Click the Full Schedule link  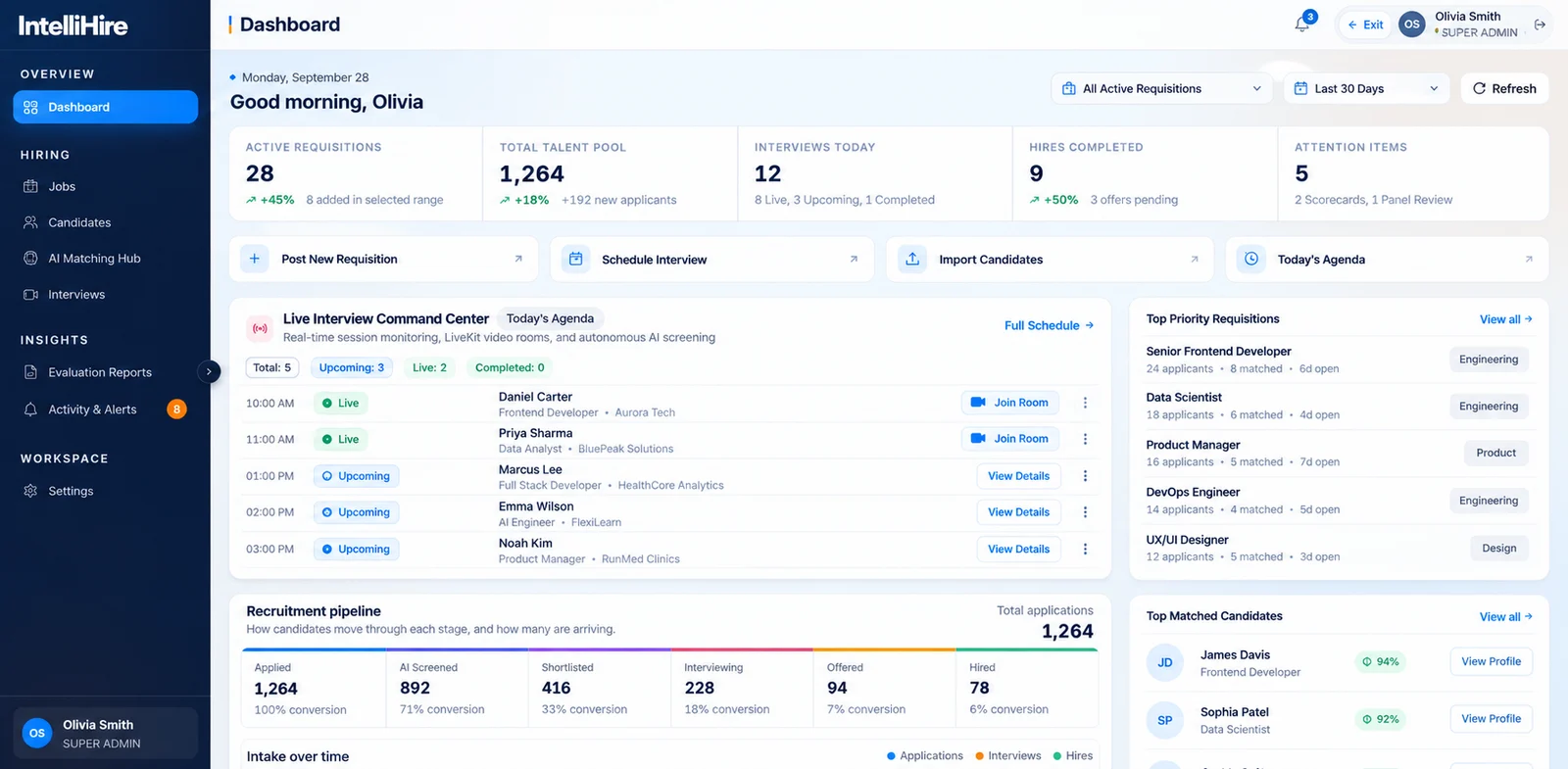(1049, 325)
